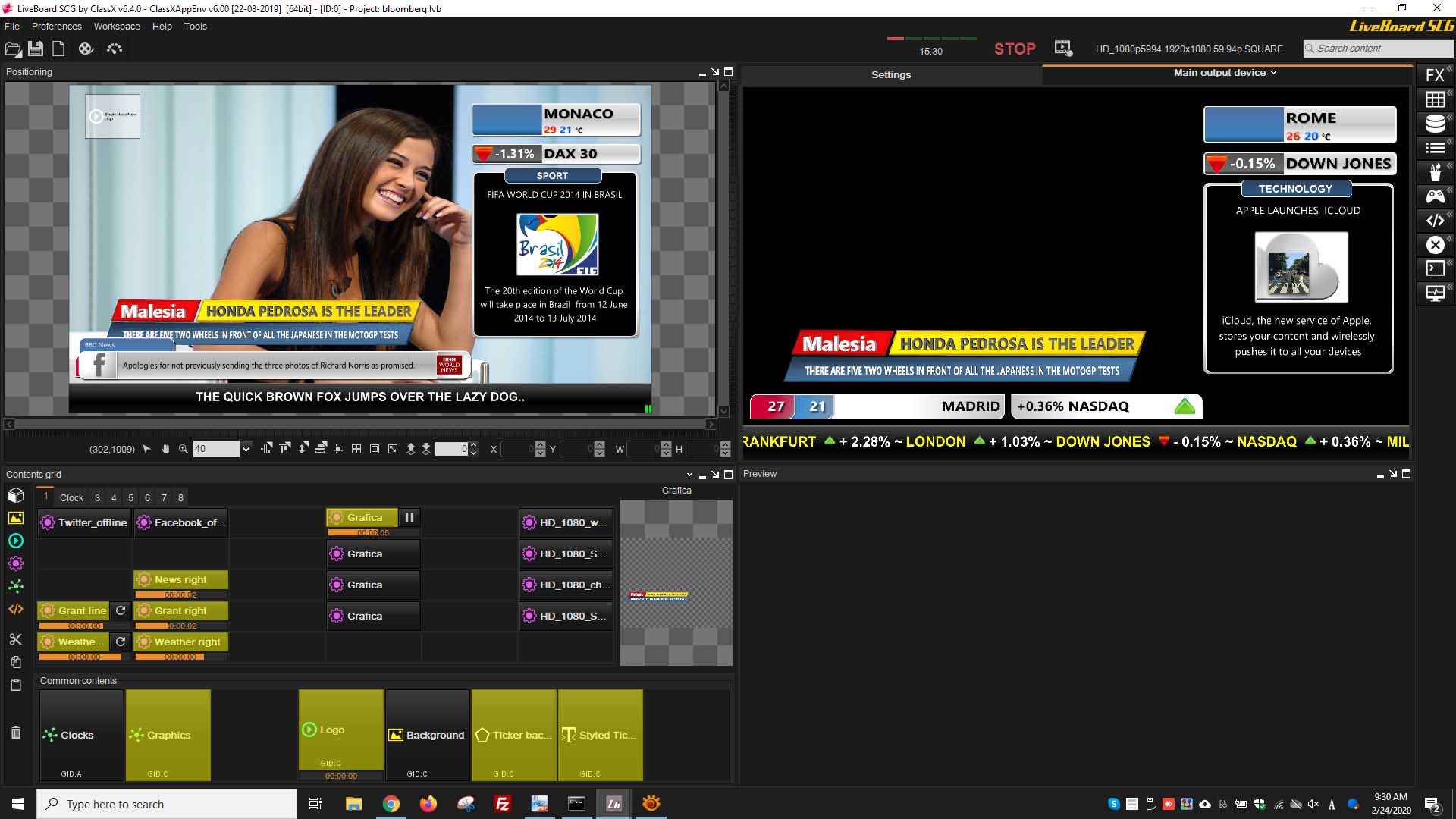Pause the playing Grafica content
This screenshot has height=819, width=1456.
click(409, 517)
